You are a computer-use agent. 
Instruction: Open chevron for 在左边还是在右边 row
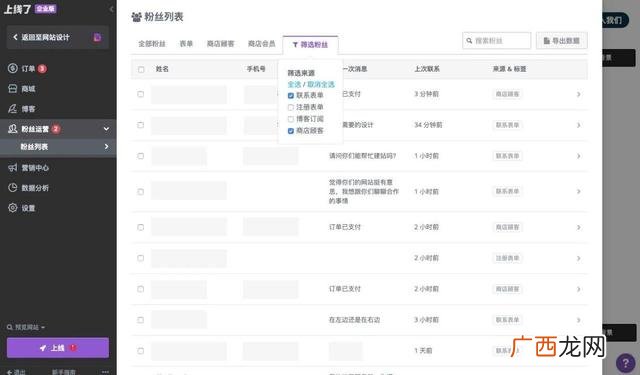click(578, 320)
